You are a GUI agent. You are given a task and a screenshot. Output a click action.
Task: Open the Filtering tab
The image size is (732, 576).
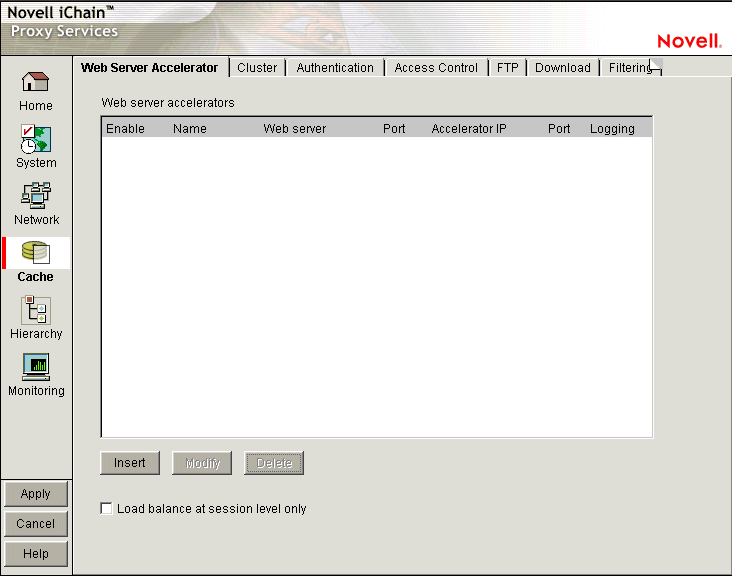[629, 68]
